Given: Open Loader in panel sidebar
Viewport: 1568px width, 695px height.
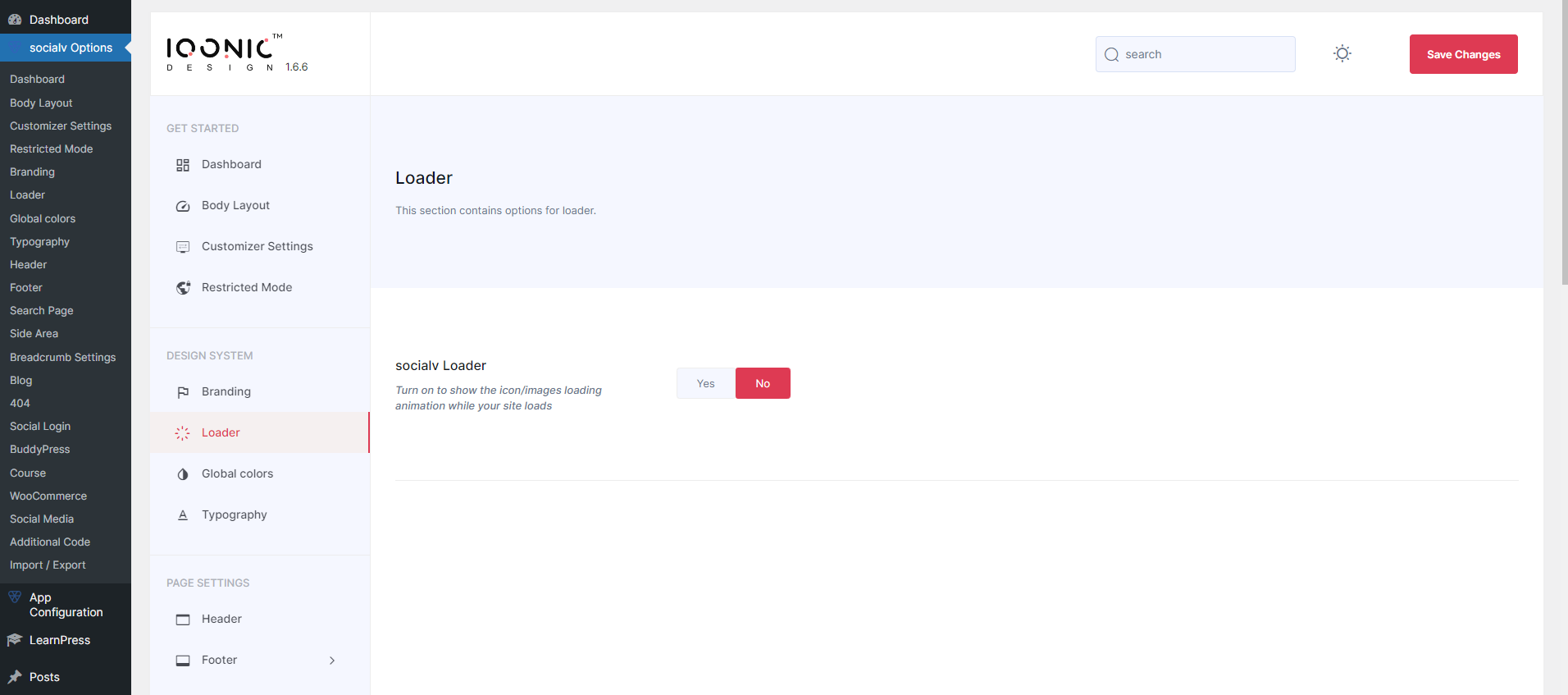Looking at the screenshot, I should pyautogui.click(x=260, y=432).
